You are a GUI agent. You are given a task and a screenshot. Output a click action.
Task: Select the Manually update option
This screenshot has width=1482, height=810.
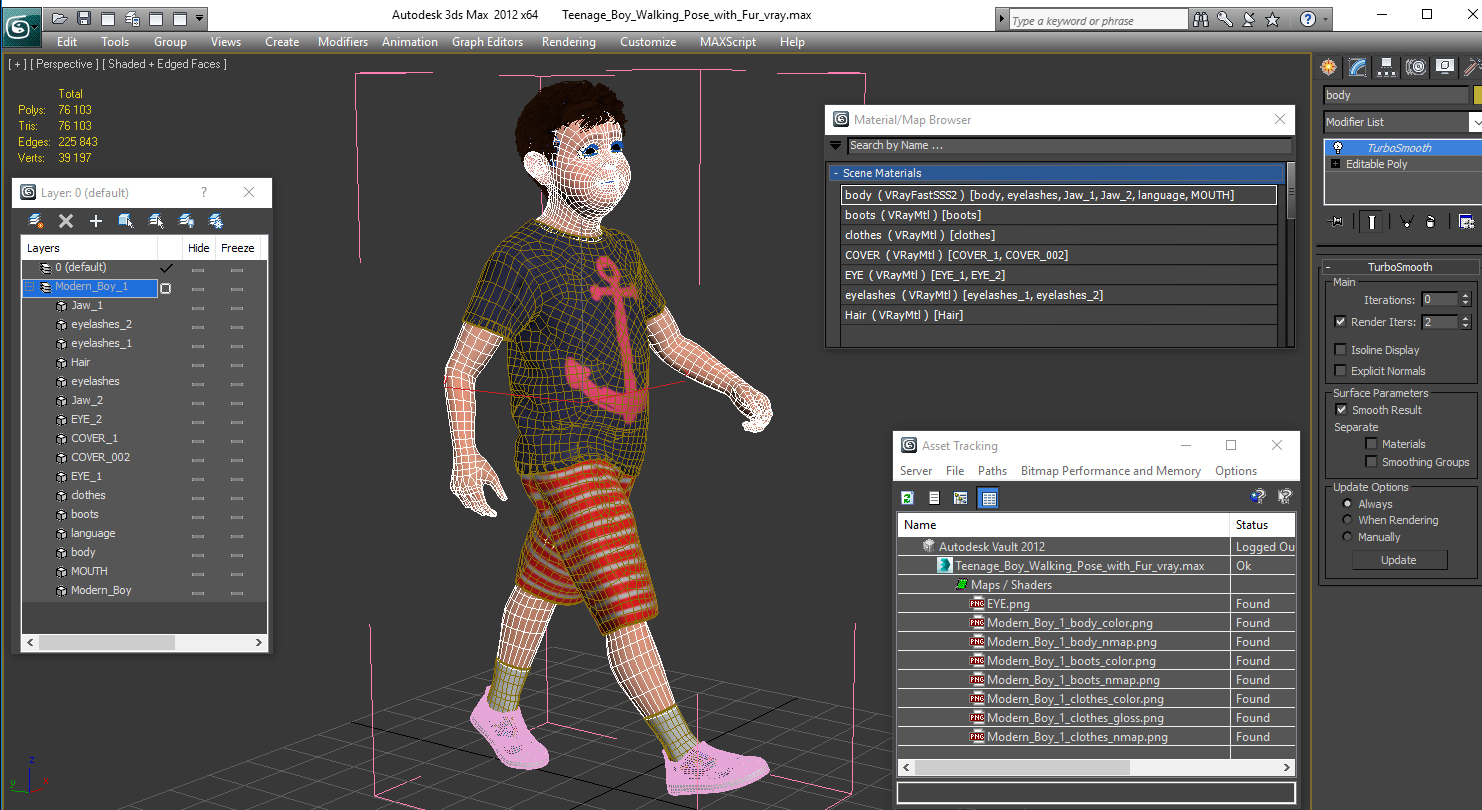pyautogui.click(x=1347, y=537)
